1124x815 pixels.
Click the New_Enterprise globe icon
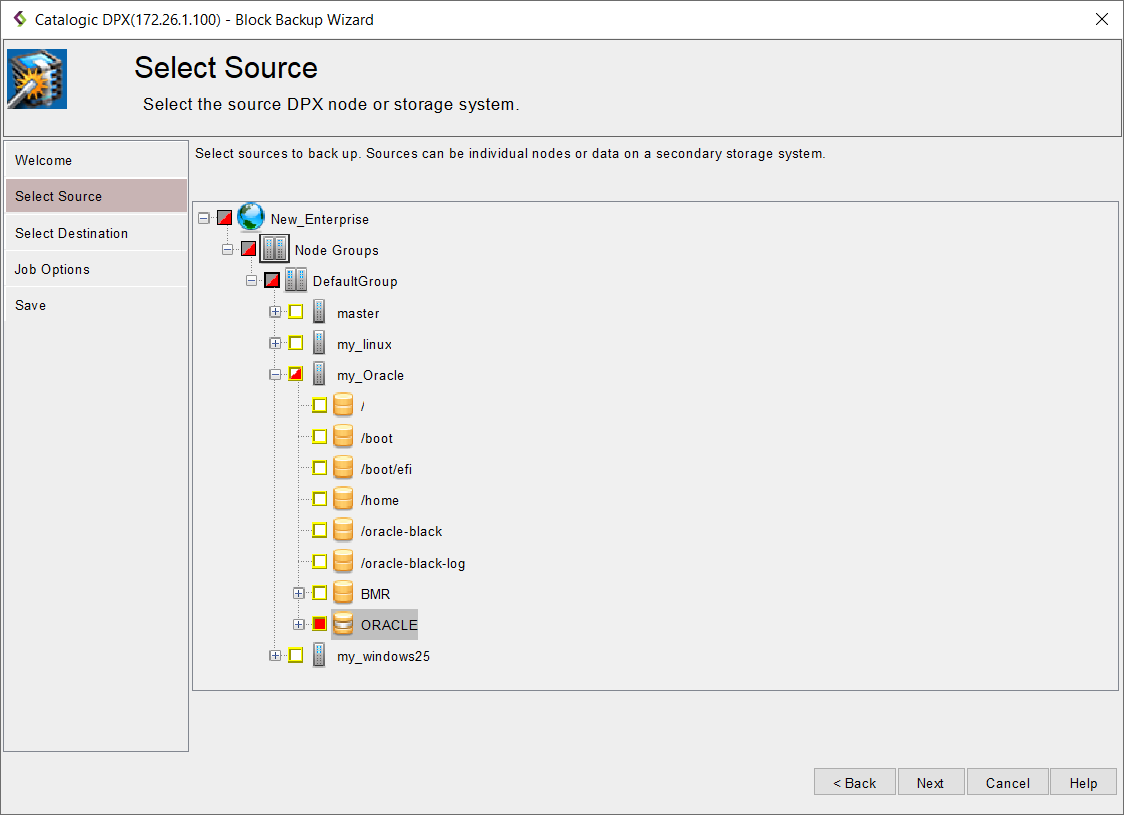(251, 218)
